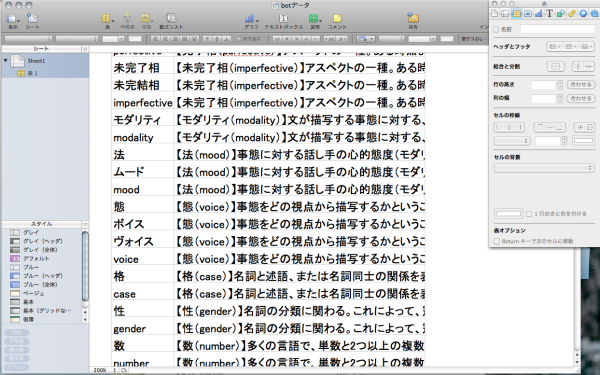Toggle the 折り返す wrap checkbox in format bar
Image resolution: width=600 pixels, height=375 pixels.
239,39
